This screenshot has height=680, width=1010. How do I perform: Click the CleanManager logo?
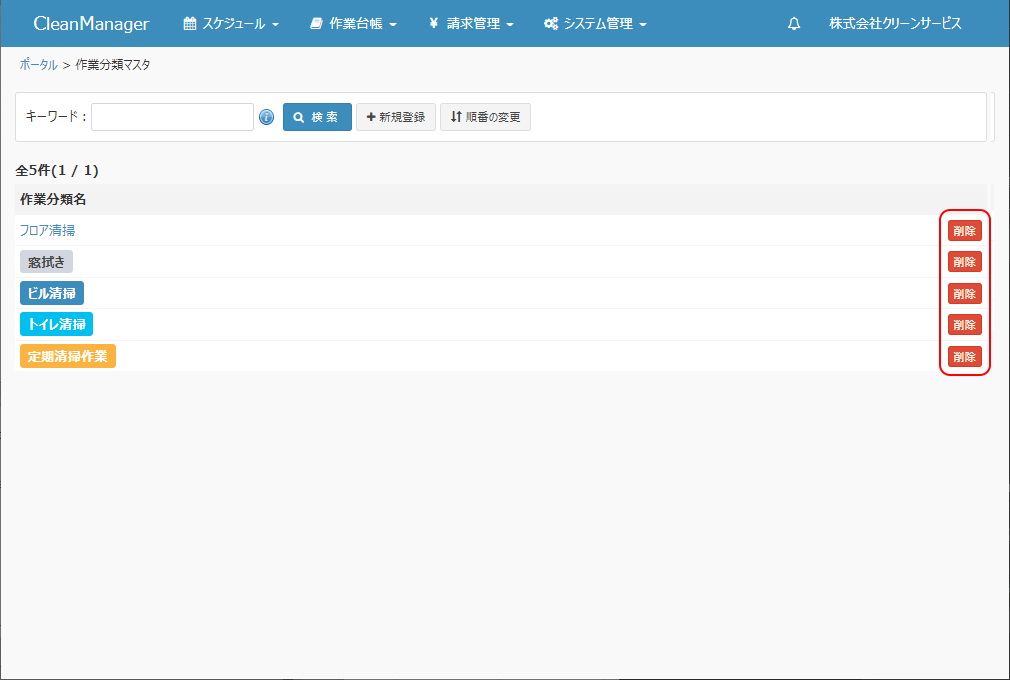coord(91,24)
